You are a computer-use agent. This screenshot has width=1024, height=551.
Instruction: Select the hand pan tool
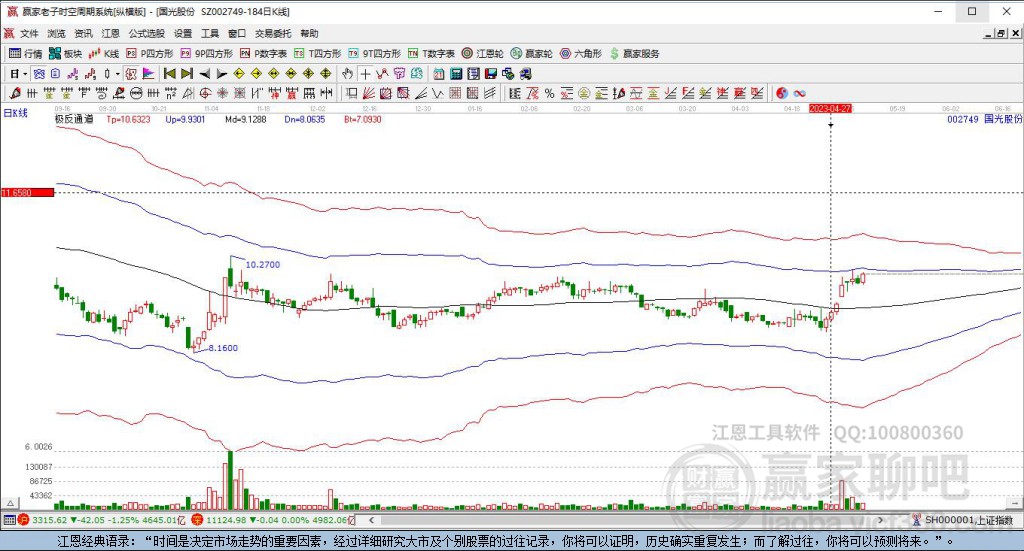pos(347,74)
